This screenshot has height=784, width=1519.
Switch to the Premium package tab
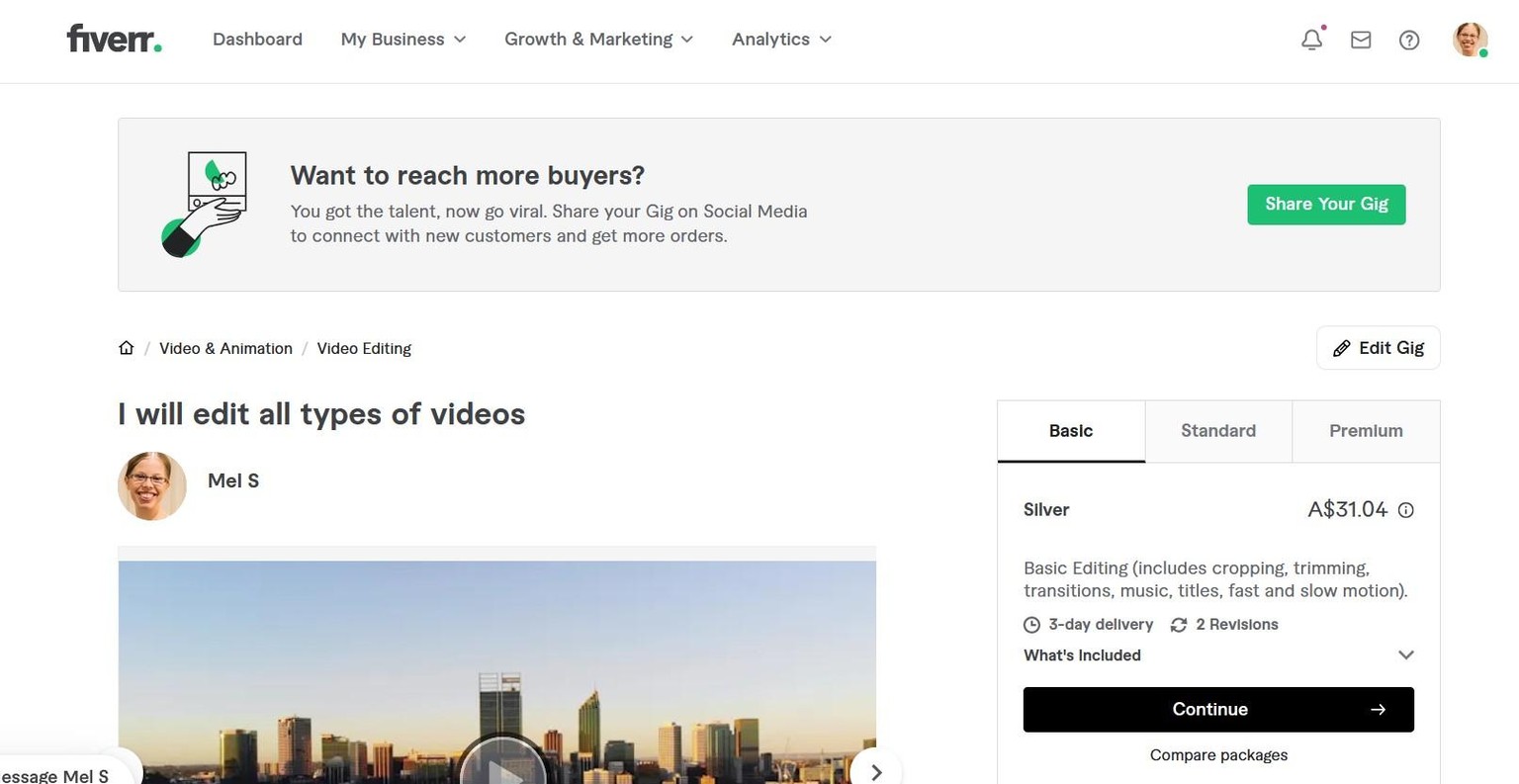point(1366,431)
